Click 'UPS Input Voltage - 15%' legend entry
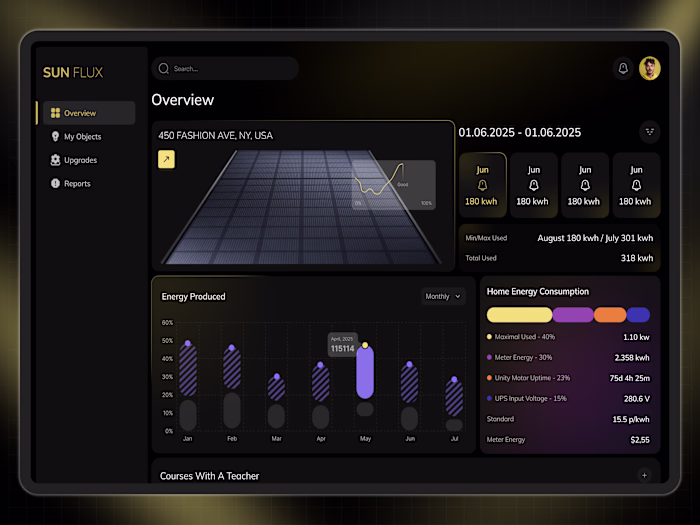 [x=526, y=399]
